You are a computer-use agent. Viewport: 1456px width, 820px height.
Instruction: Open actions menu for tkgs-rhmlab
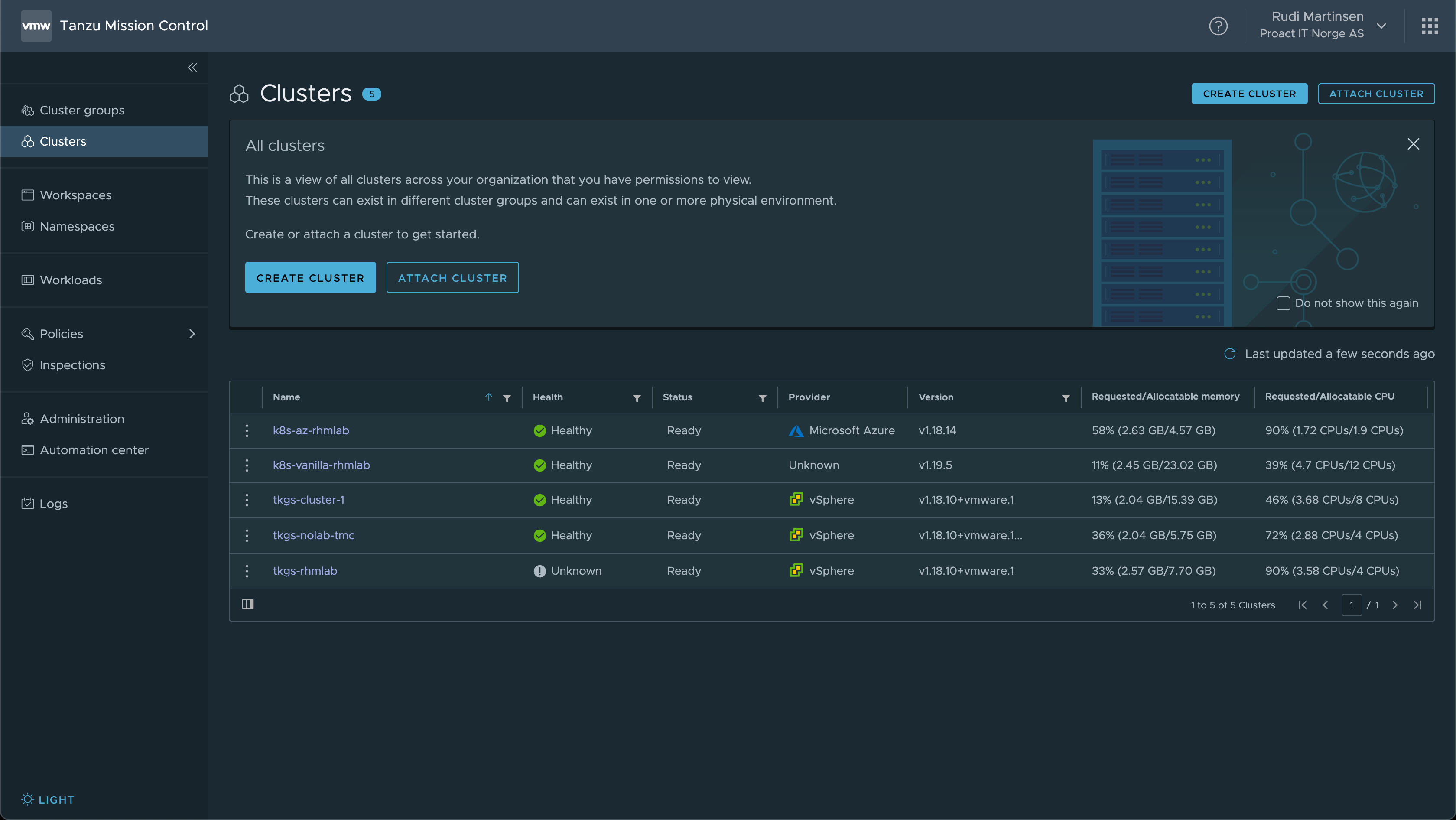click(x=247, y=571)
